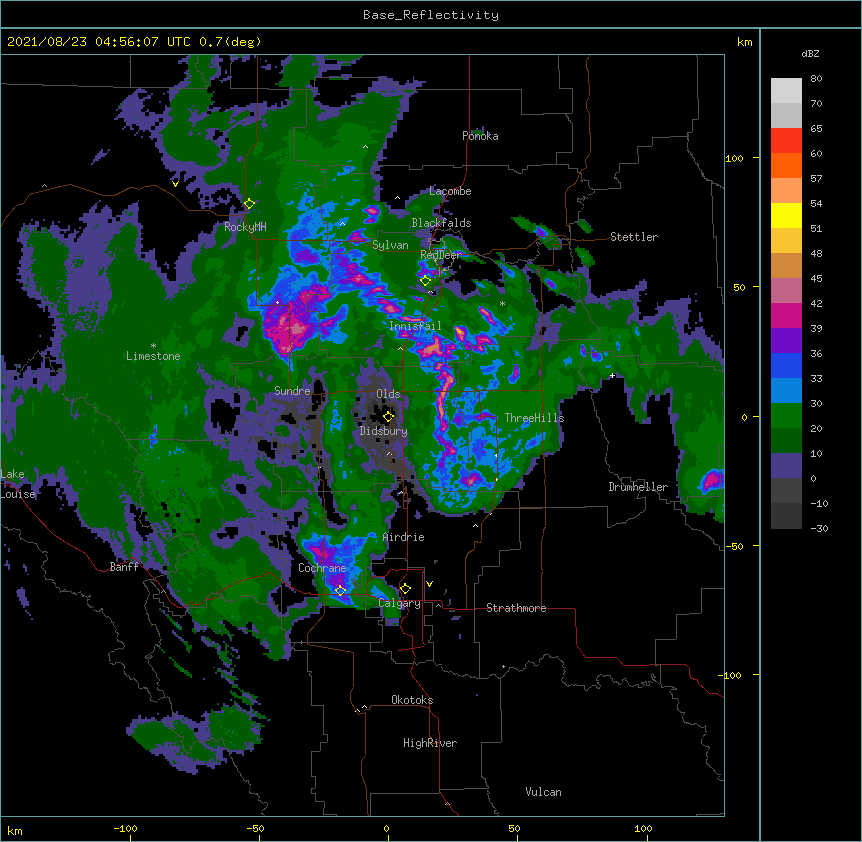This screenshot has height=842, width=862.
Task: Click the Okotoks town label
Action: coord(412,700)
